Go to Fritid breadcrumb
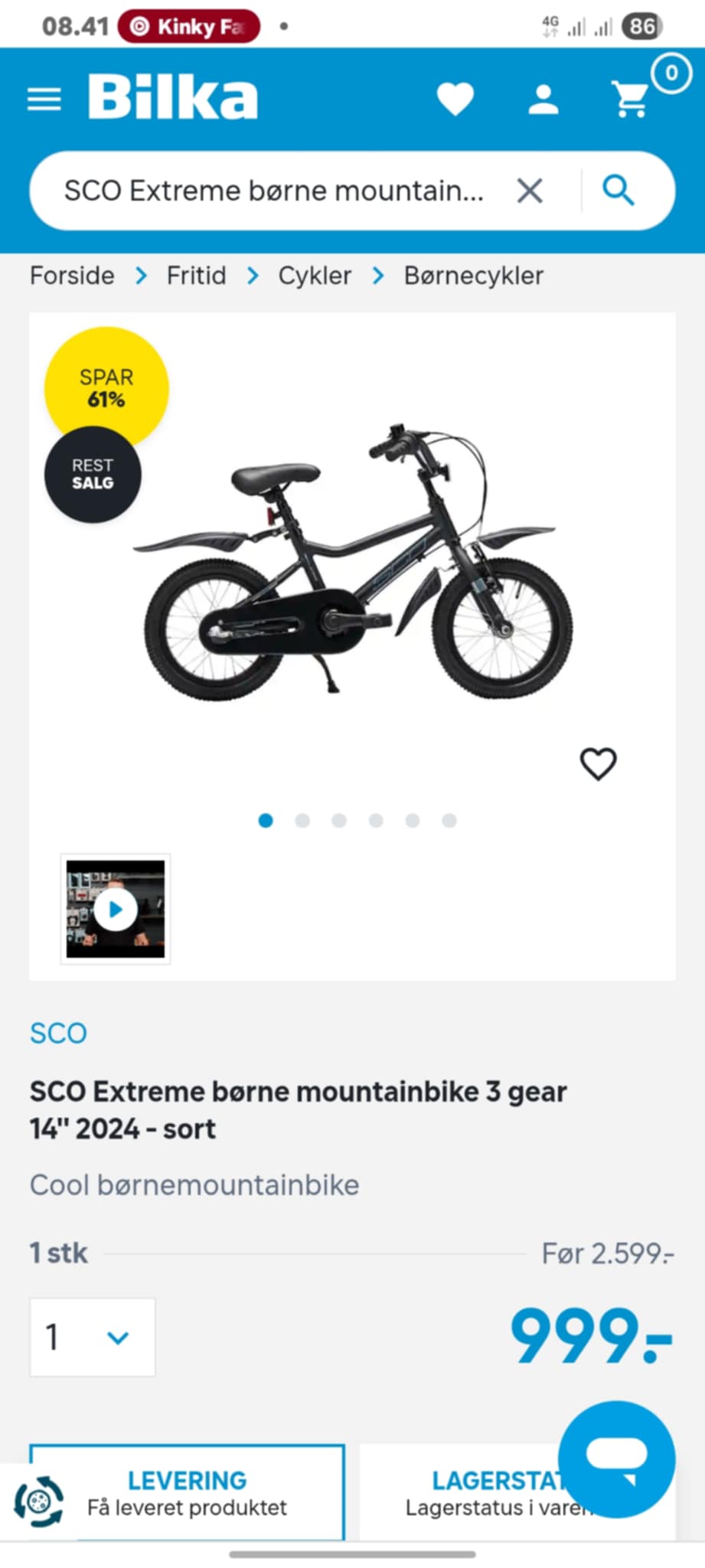 [x=196, y=276]
